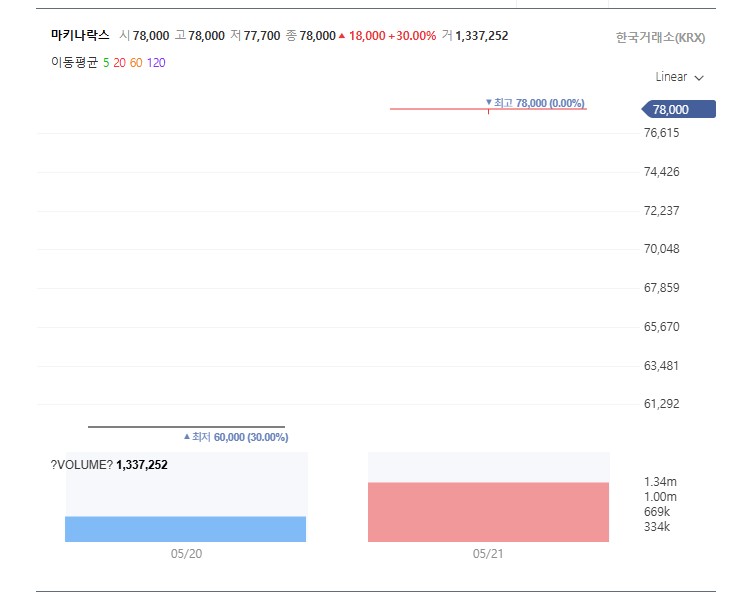Toggle the 20-day moving average
Screen dimensions: 729x601
[119, 63]
